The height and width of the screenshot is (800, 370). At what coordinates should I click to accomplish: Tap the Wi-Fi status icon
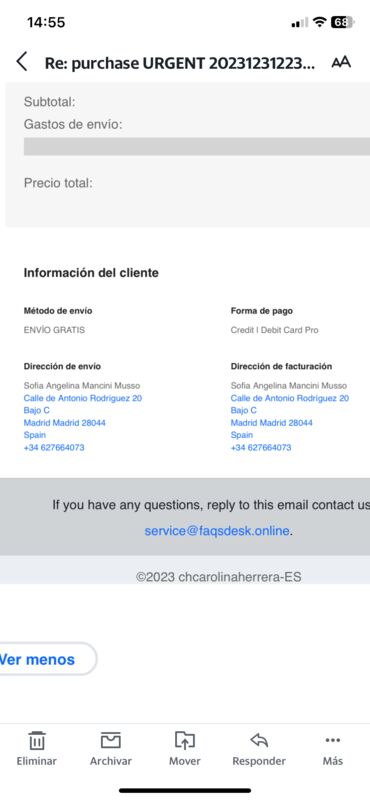coord(319,22)
